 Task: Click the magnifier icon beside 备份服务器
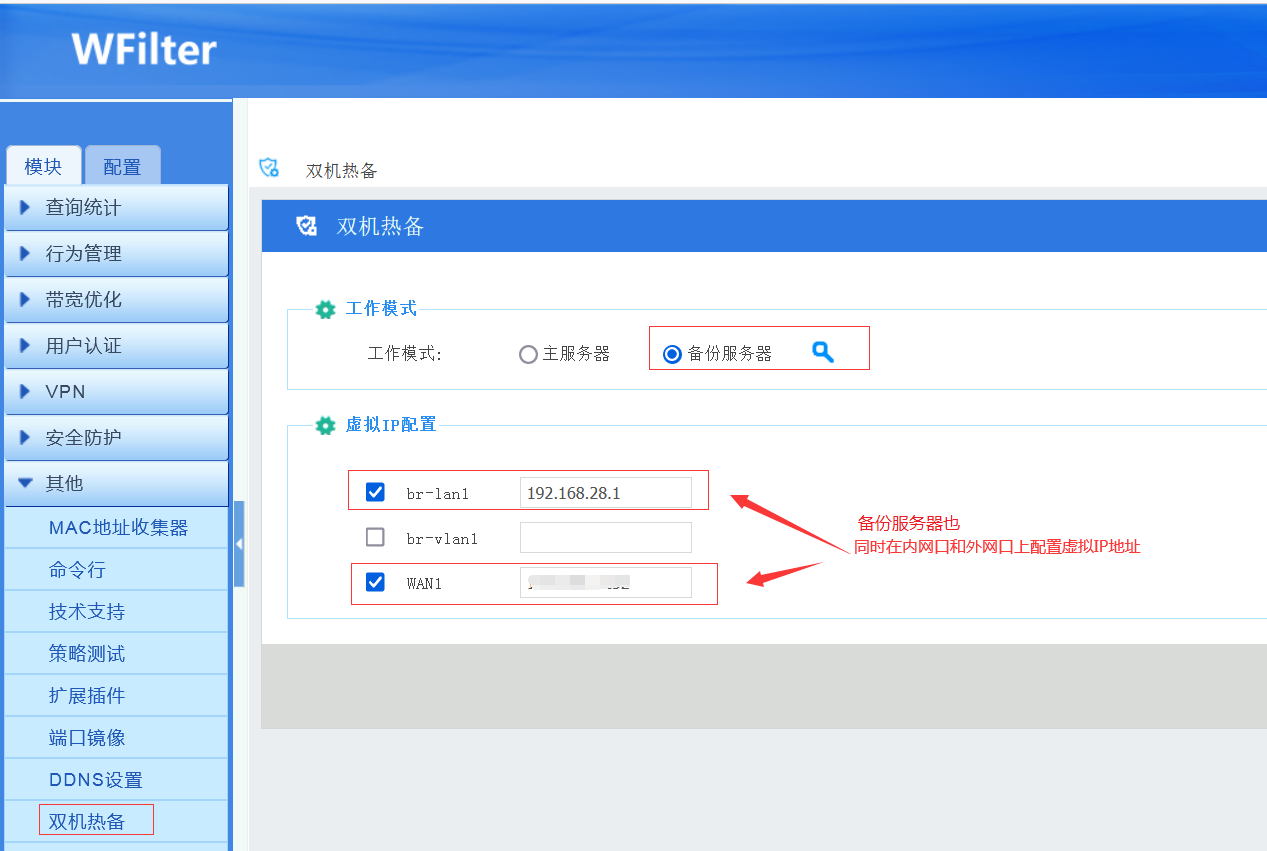coord(822,352)
